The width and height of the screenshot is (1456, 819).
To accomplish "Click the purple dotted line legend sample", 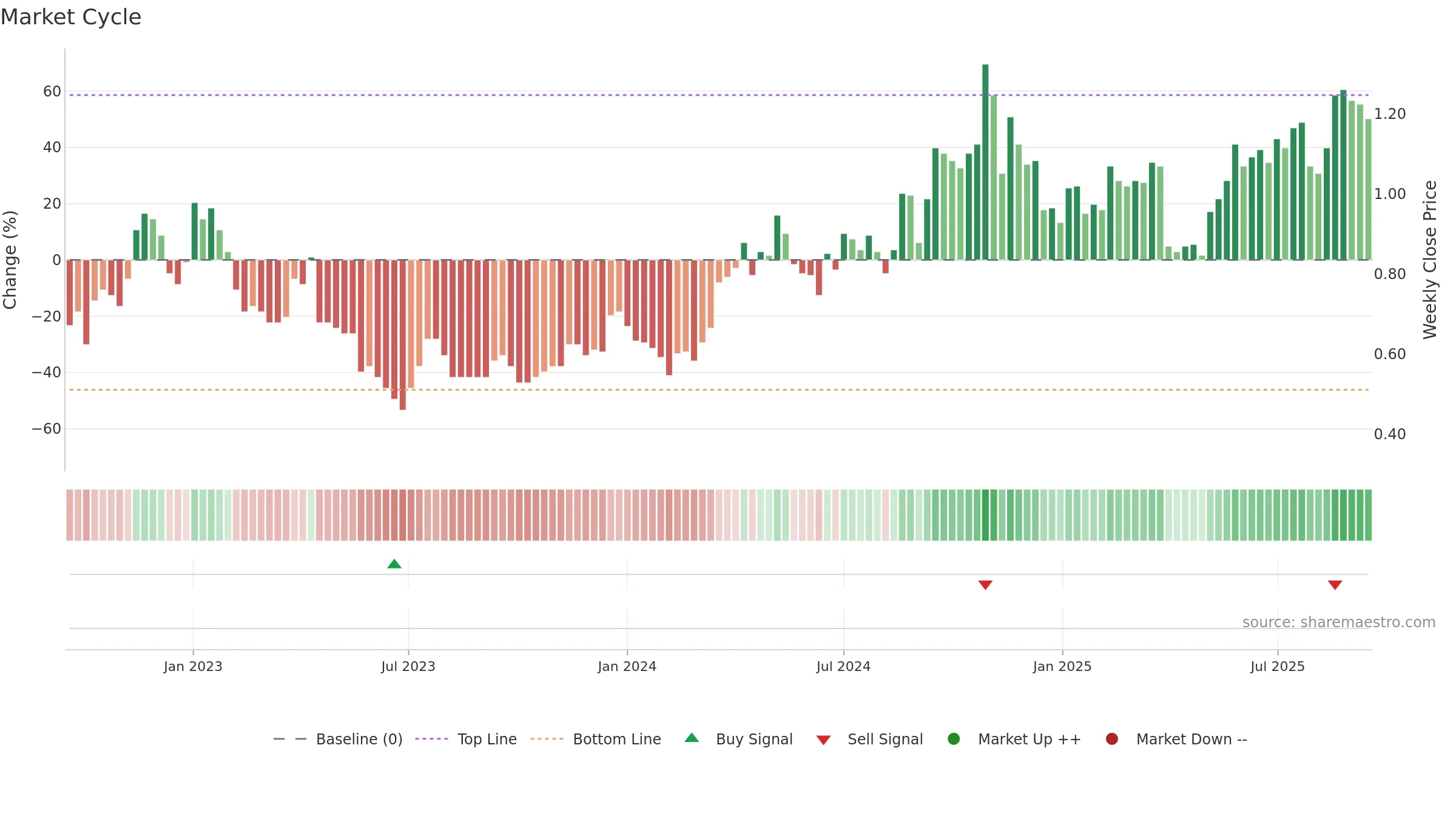I will [x=431, y=739].
